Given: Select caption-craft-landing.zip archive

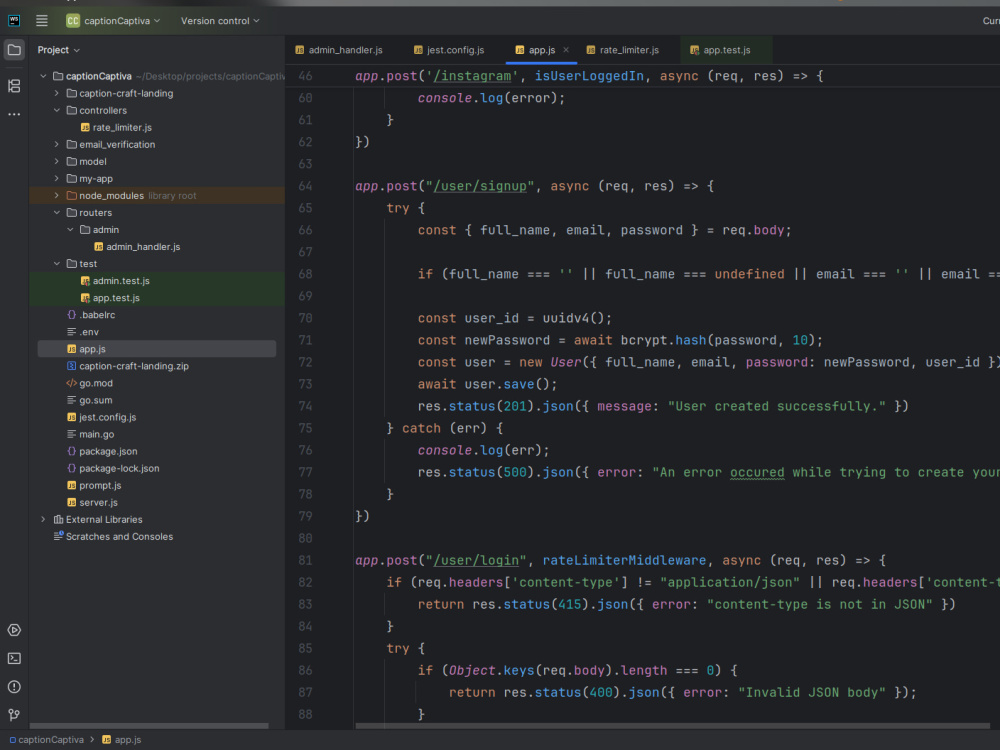Looking at the screenshot, I should point(133,366).
